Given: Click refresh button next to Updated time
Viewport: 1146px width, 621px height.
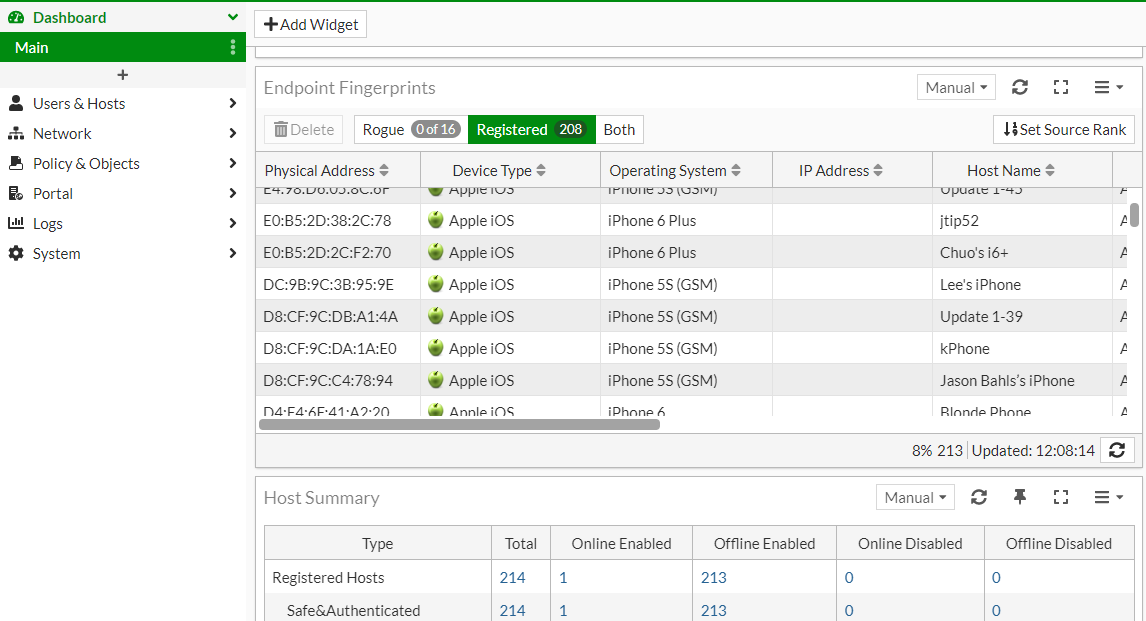Looking at the screenshot, I should (x=1117, y=450).
